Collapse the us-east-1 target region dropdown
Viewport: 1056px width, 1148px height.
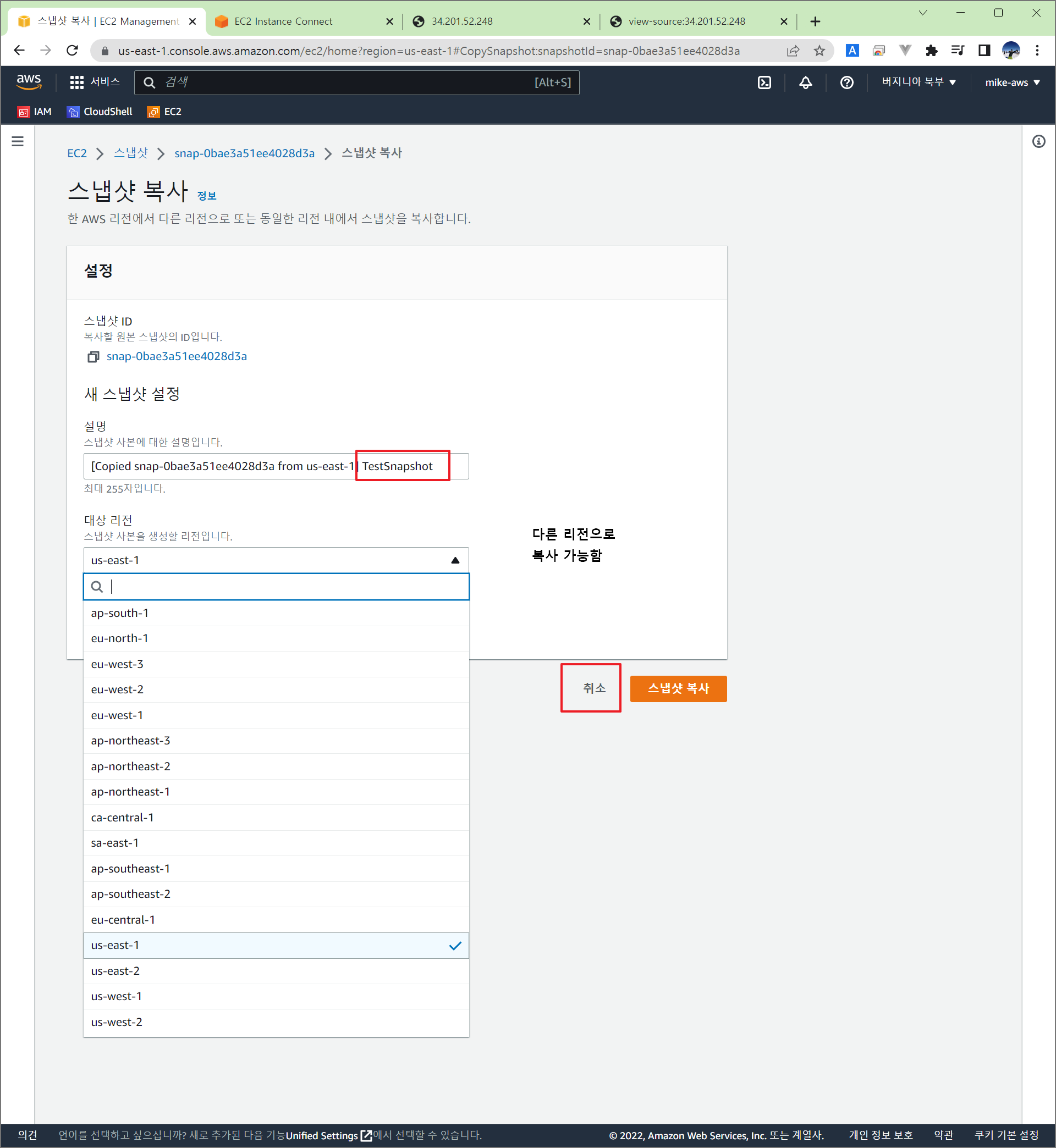tap(276, 560)
